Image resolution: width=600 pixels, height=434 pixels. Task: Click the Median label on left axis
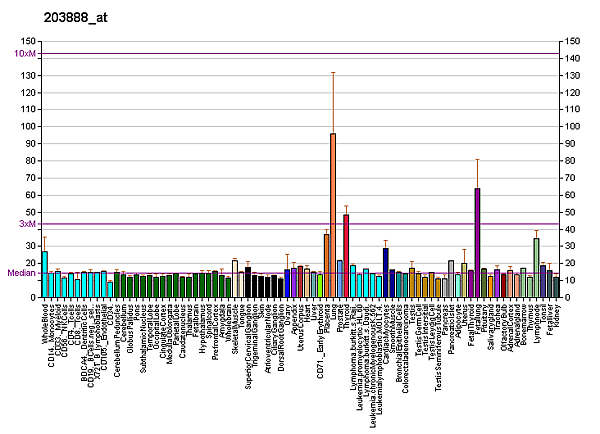[22, 273]
